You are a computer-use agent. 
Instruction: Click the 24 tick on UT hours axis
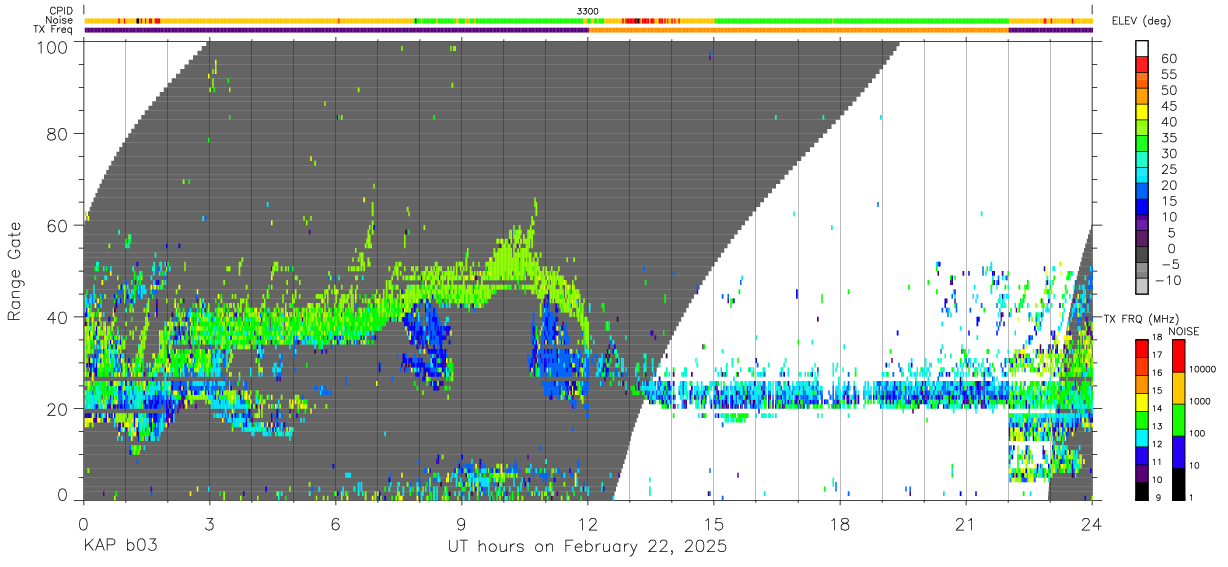tap(1092, 523)
